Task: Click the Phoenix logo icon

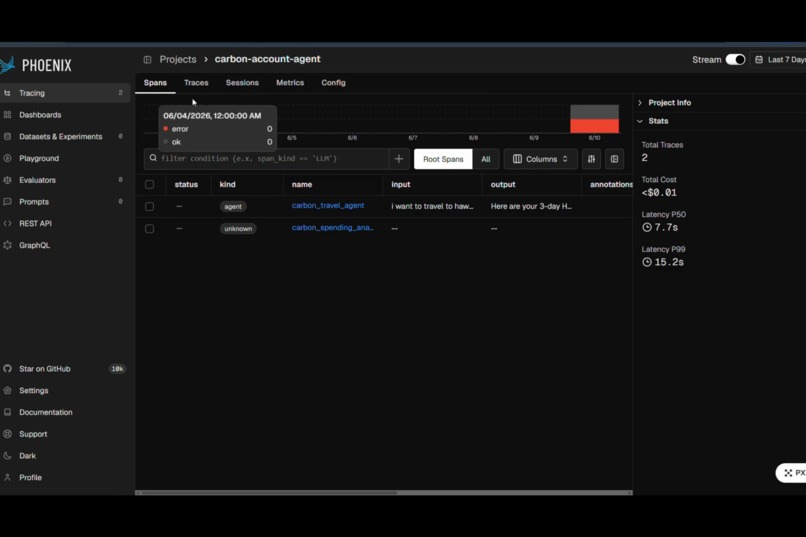Action: point(7,65)
